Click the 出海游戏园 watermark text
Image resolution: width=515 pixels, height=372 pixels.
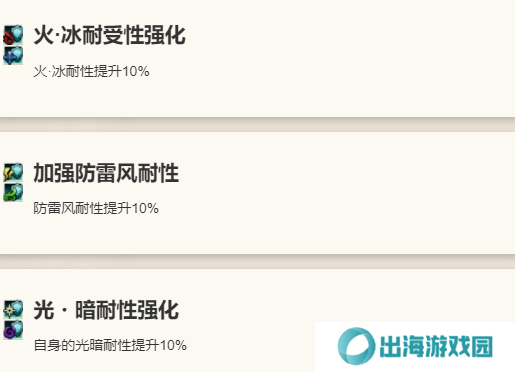pyautogui.click(x=436, y=347)
